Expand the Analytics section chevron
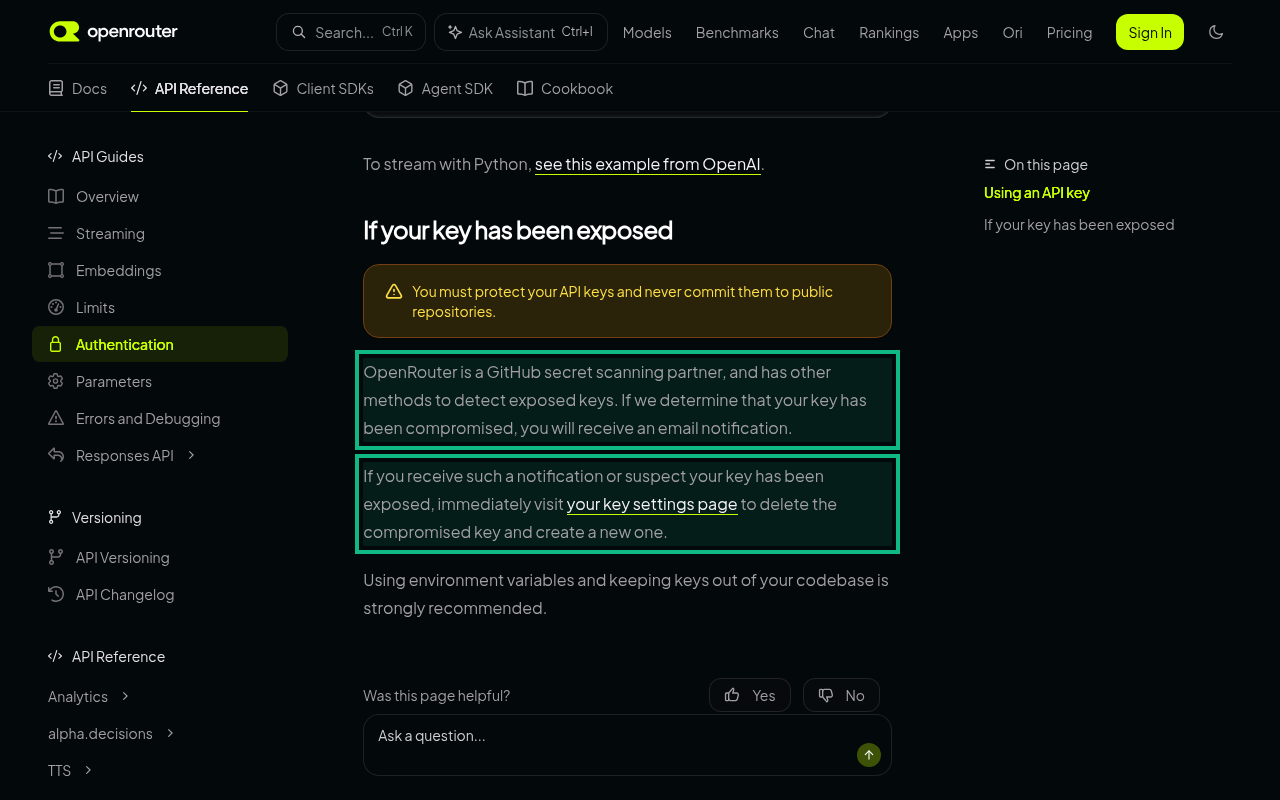The width and height of the screenshot is (1280, 800). point(125,696)
